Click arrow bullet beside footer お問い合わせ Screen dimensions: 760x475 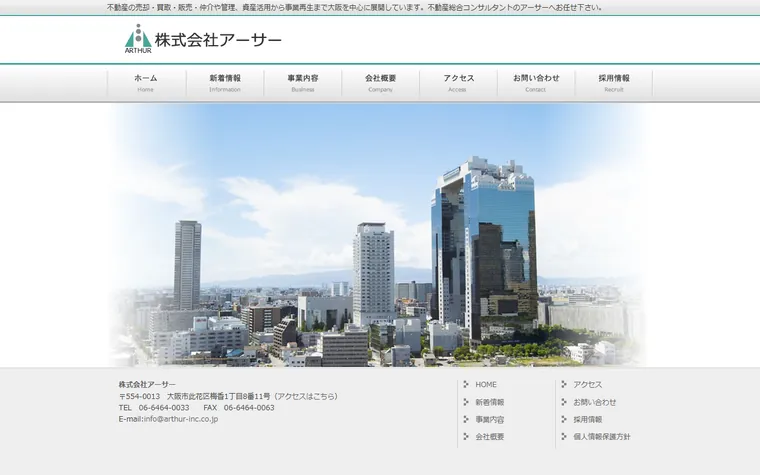pyautogui.click(x=564, y=402)
